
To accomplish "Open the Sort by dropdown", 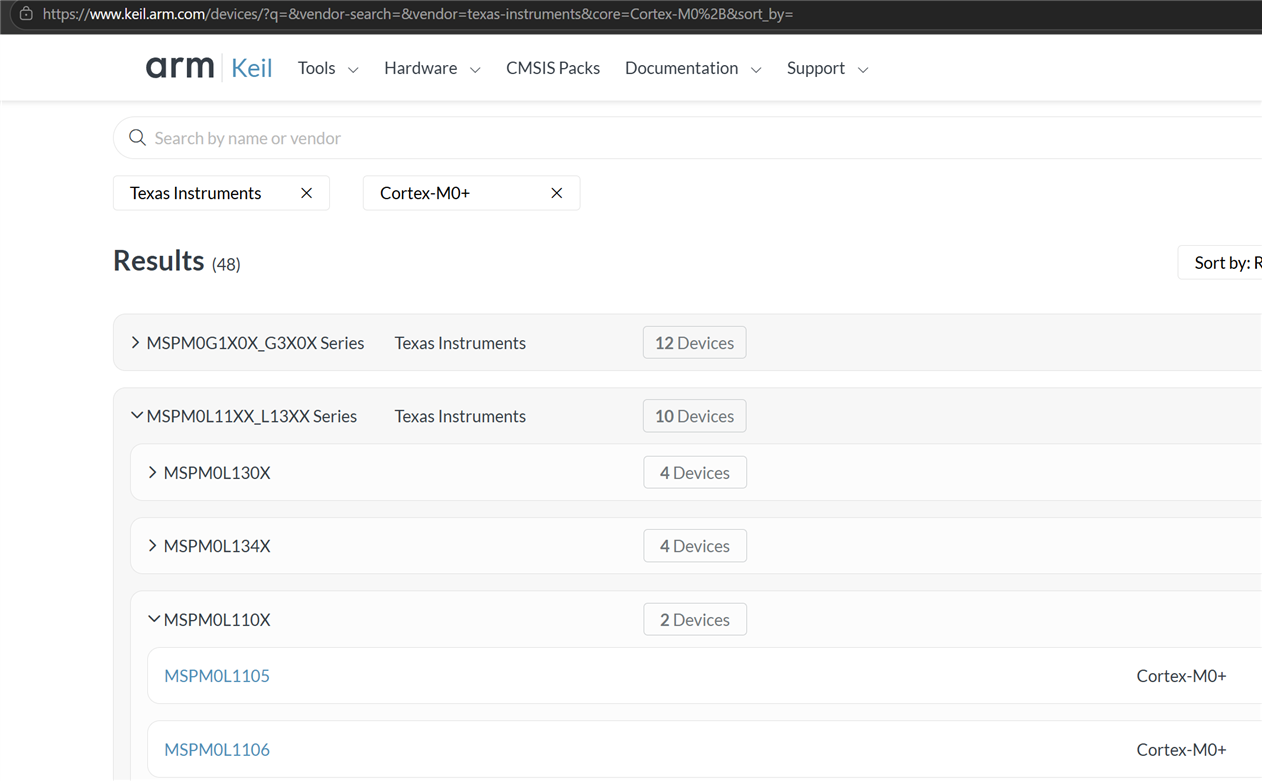I will (x=1221, y=262).
